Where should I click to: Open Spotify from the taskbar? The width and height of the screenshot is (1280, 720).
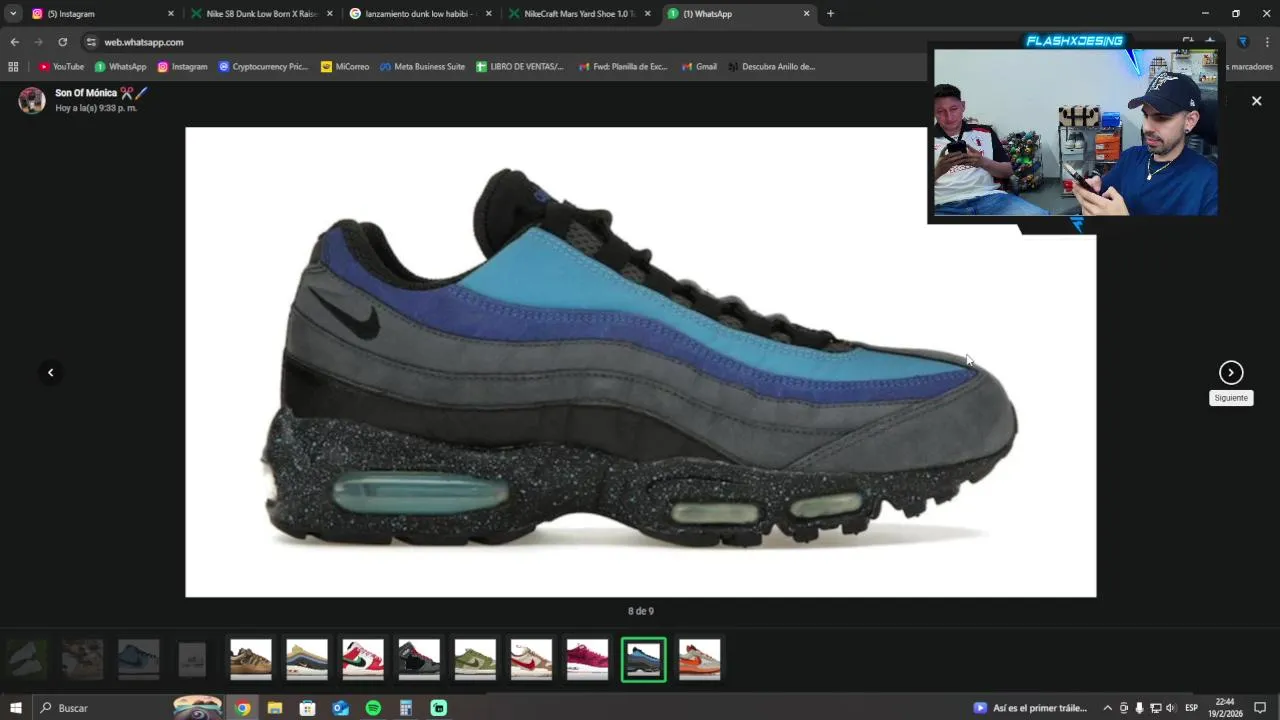[373, 708]
